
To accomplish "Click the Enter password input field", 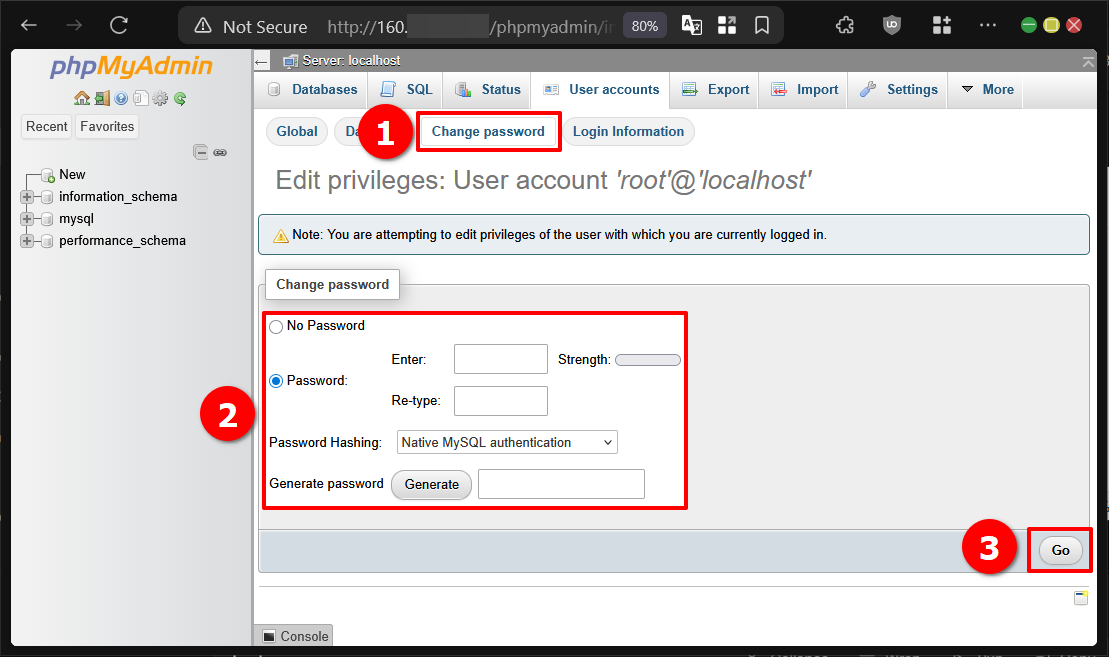I will click(500, 359).
